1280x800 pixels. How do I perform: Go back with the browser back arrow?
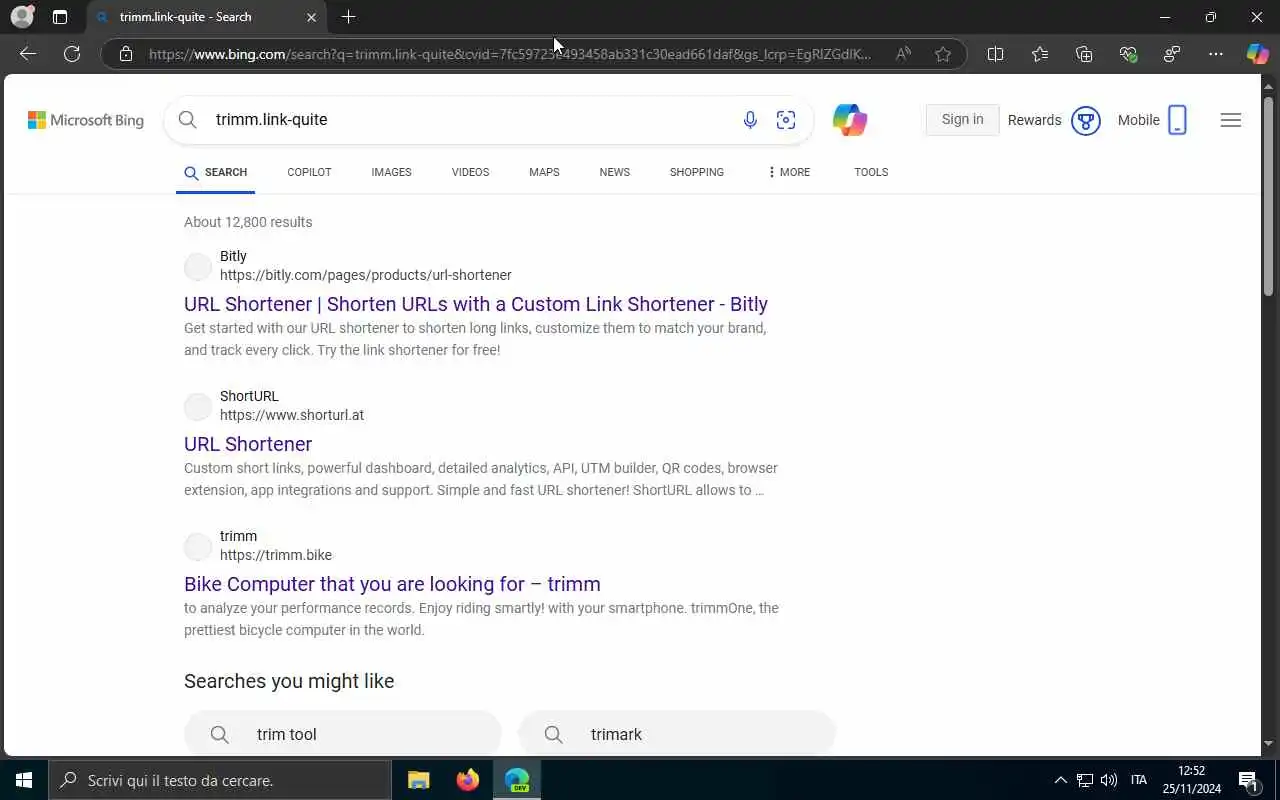(28, 54)
